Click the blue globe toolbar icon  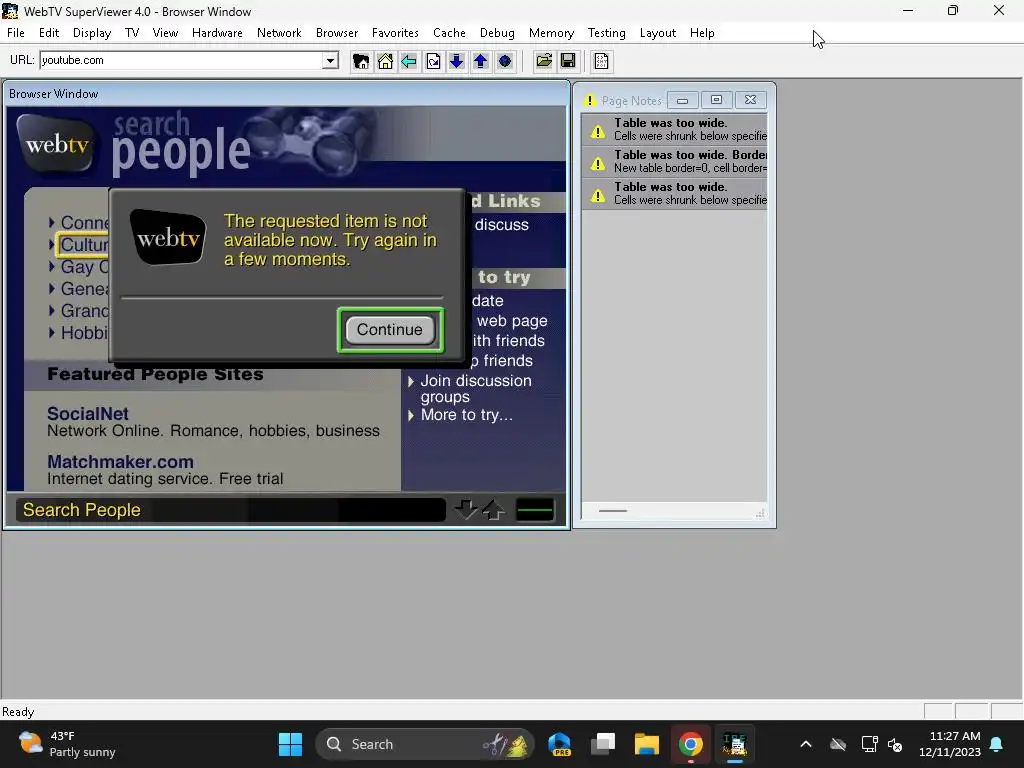click(x=505, y=61)
